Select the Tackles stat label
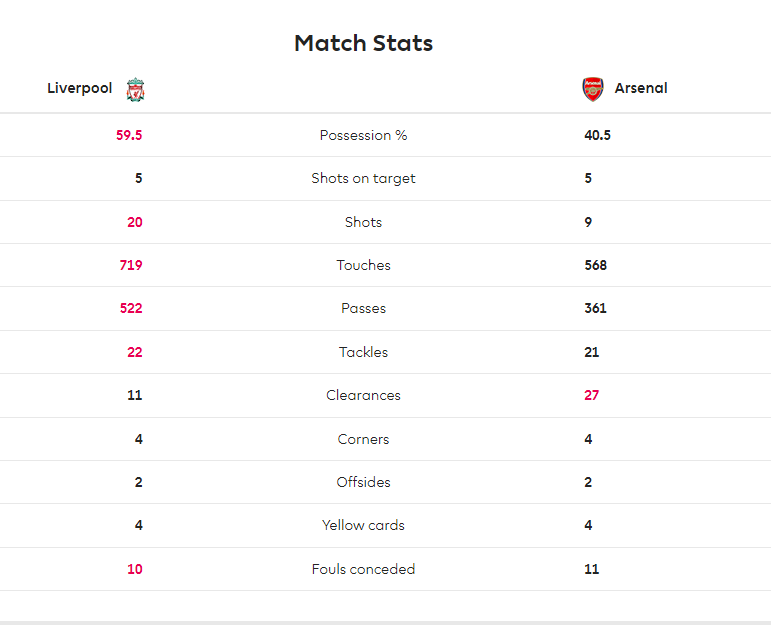 363,352
